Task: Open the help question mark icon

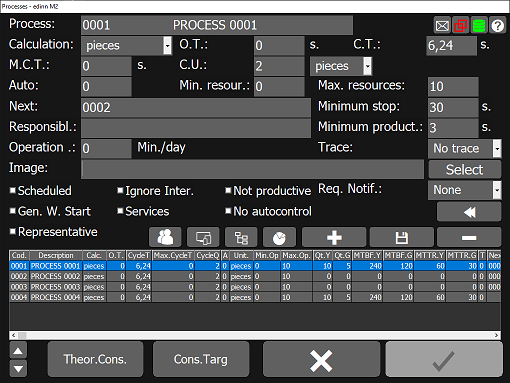Action: pos(498,25)
